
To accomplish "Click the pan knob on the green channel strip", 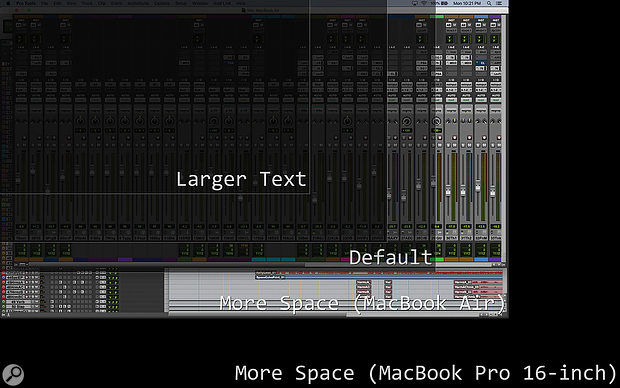I will tap(437, 121).
